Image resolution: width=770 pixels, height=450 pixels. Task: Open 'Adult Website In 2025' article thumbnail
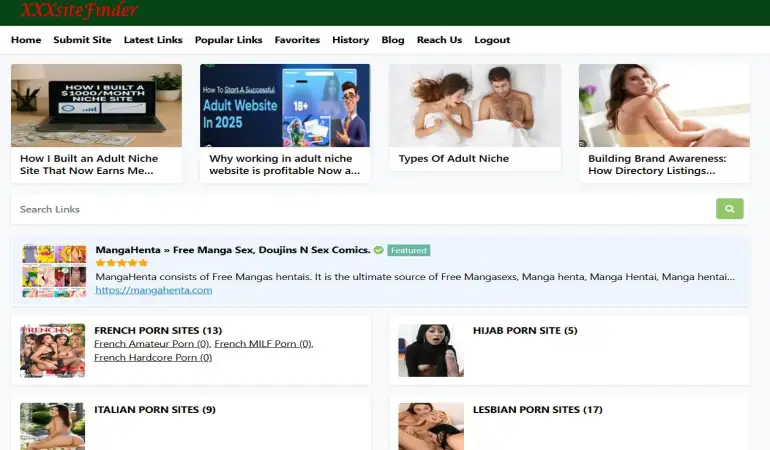pos(285,105)
